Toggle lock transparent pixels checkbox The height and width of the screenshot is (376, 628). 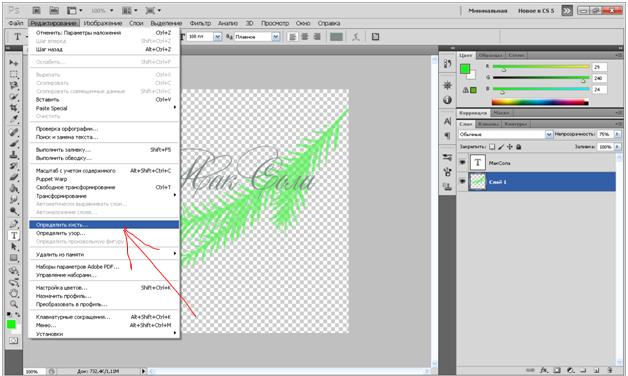click(492, 147)
